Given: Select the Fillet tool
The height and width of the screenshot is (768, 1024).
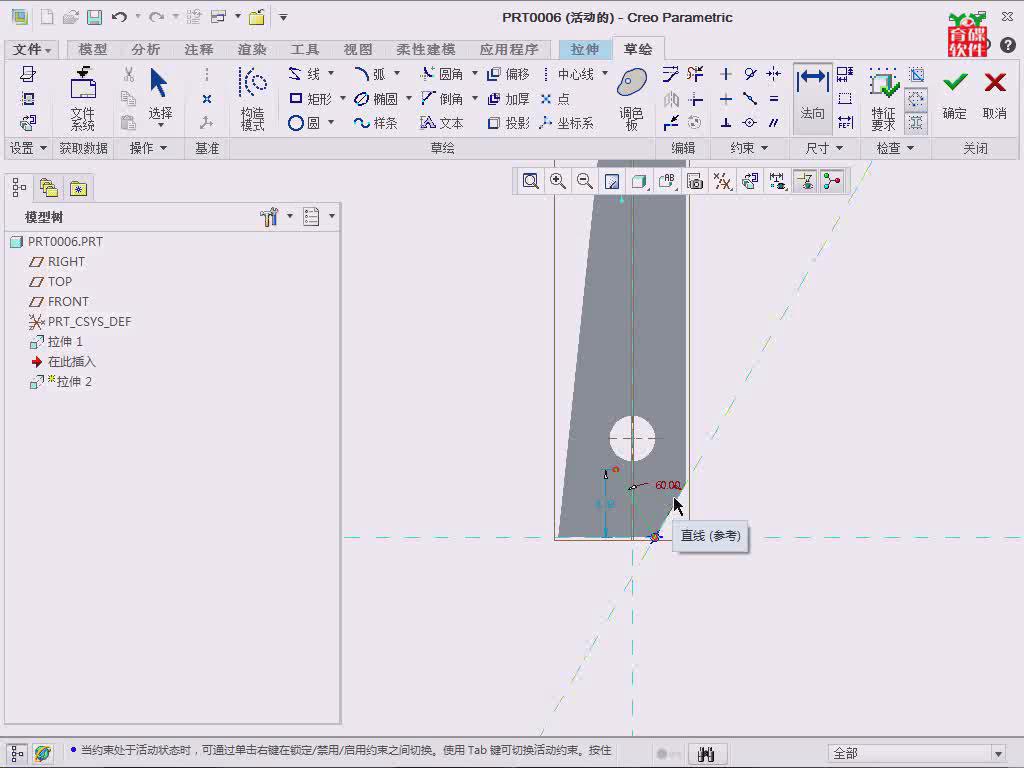Looking at the screenshot, I should click(x=441, y=74).
